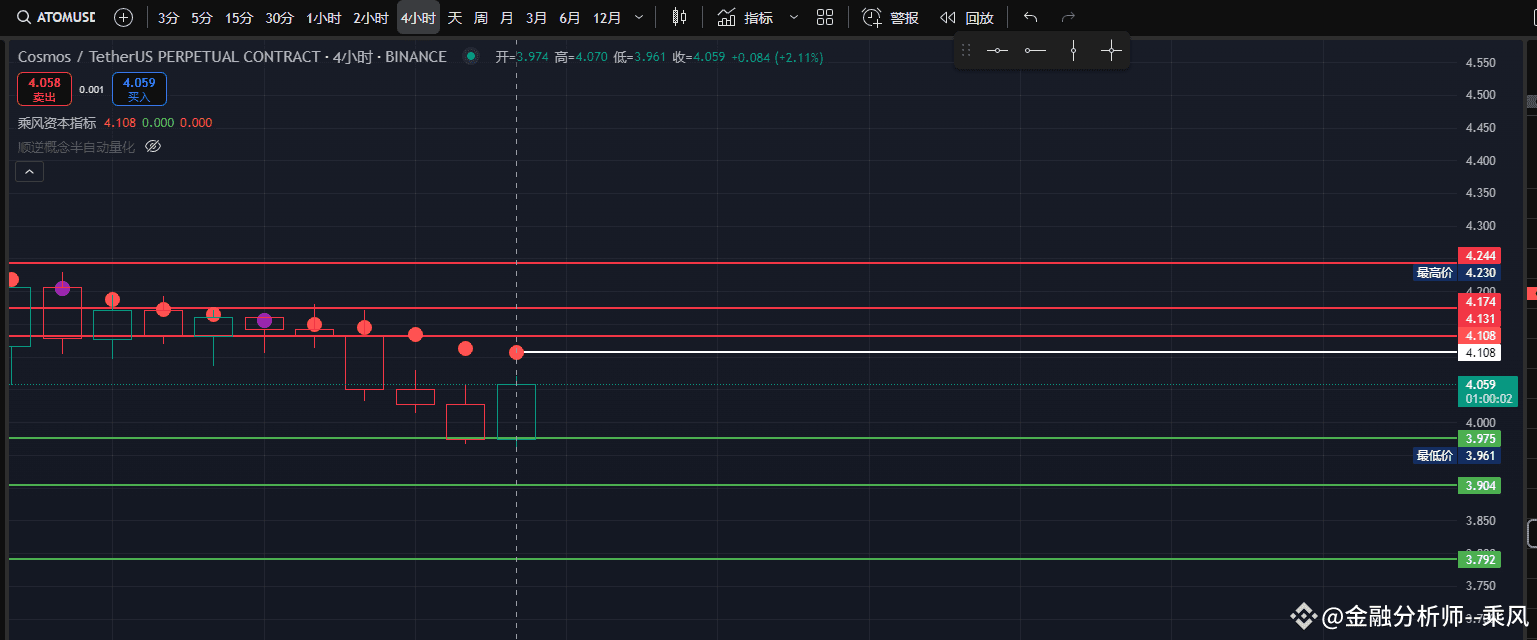The width and height of the screenshot is (1537, 640).
Task: Select the horizontal ray drawing tool
Action: (1036, 50)
